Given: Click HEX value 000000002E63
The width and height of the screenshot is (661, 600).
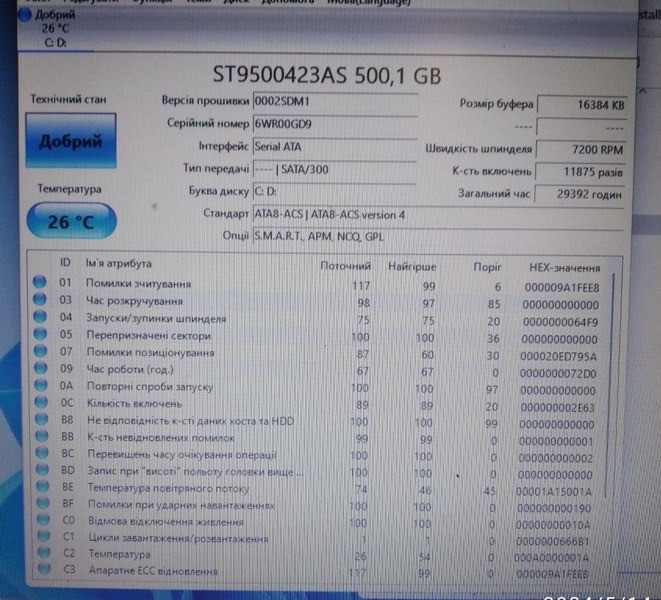Looking at the screenshot, I should click(x=557, y=408).
